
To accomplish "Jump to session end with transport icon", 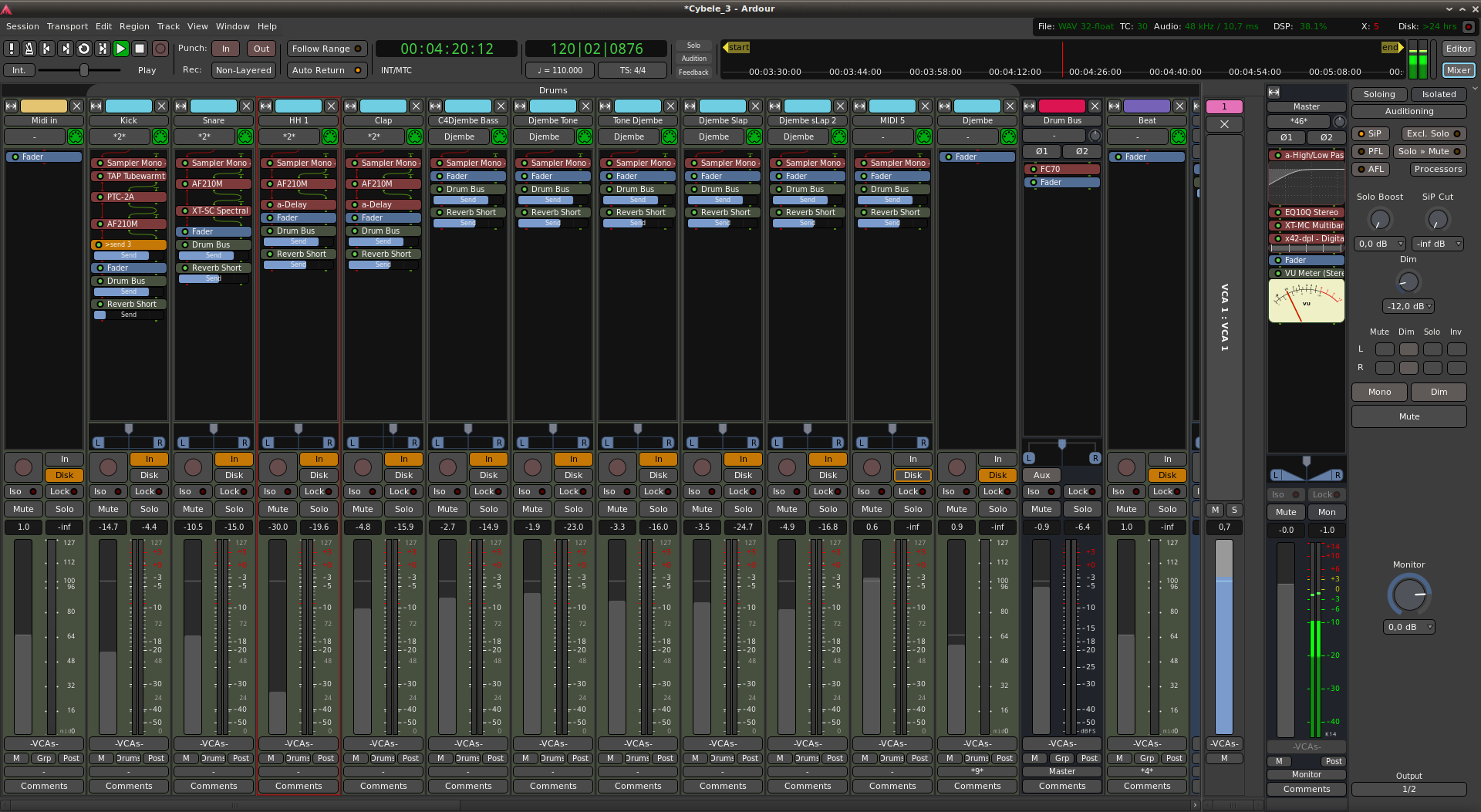I will coord(66,49).
